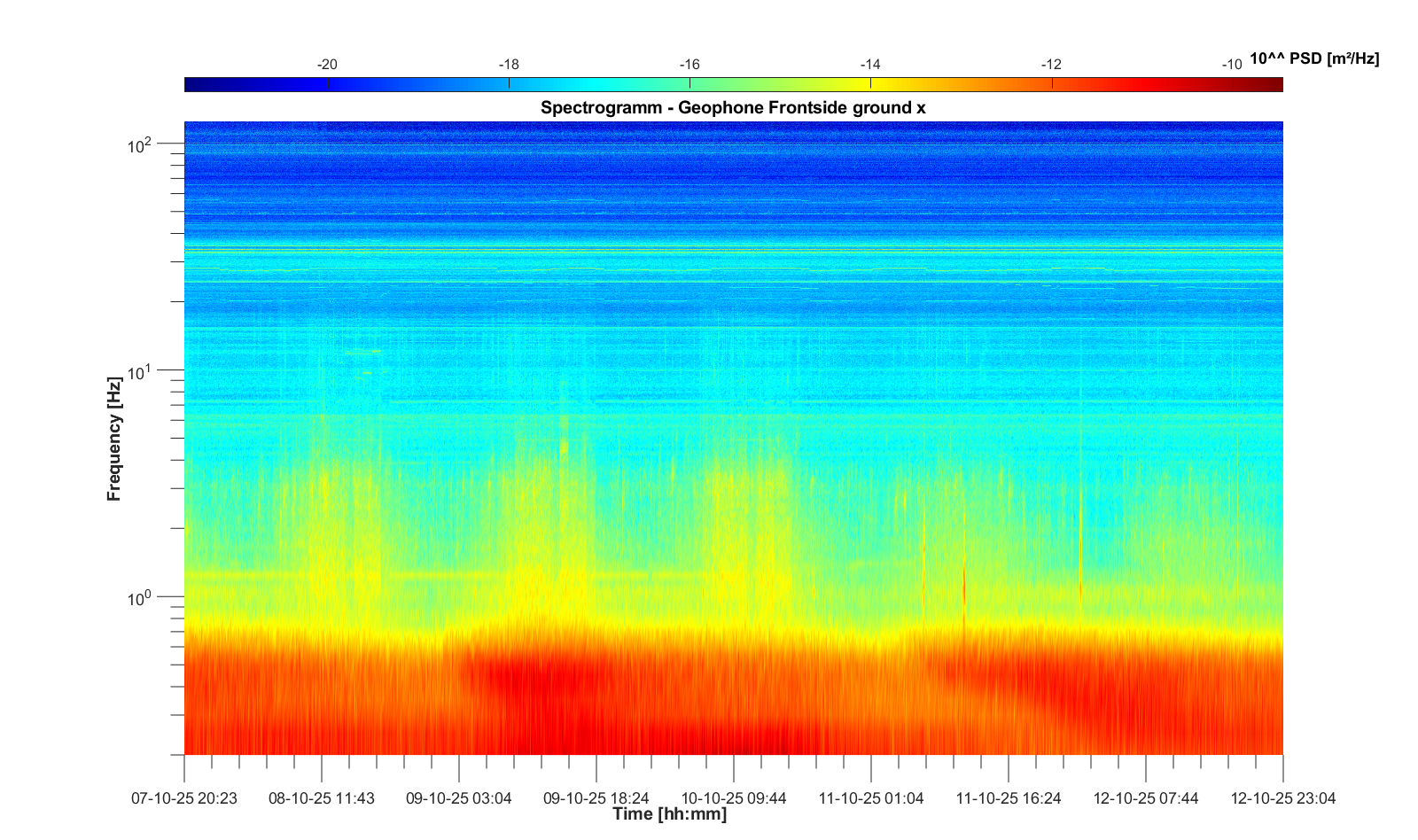Screen dimensions: 1418x840
Task: Select the 08-10-25 11:43 time tick label
Action: 322,798
